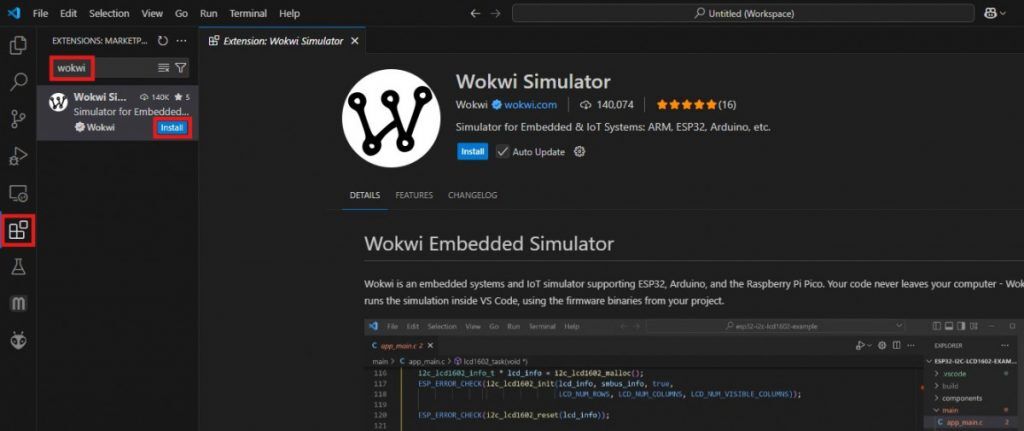Install Wokwi Simulator from details page
1024x431 pixels.
(472, 152)
